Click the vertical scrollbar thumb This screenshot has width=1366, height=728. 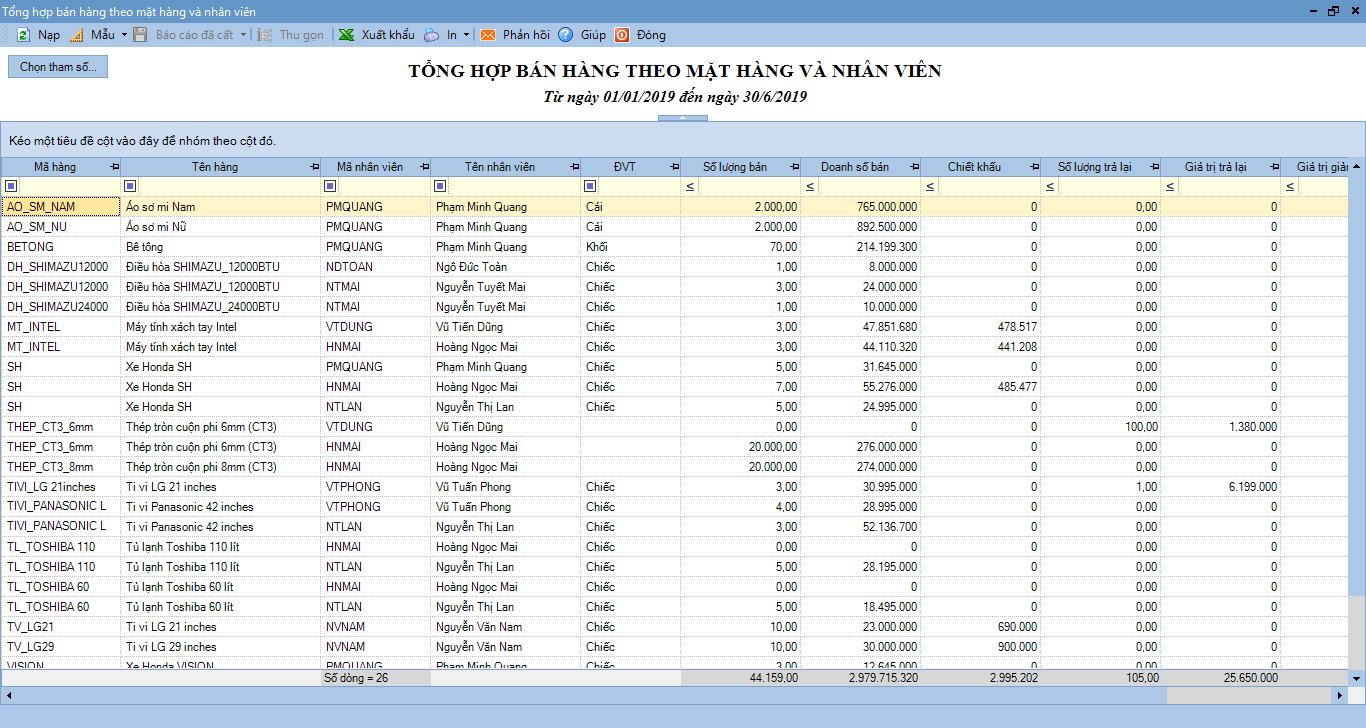1356,635
